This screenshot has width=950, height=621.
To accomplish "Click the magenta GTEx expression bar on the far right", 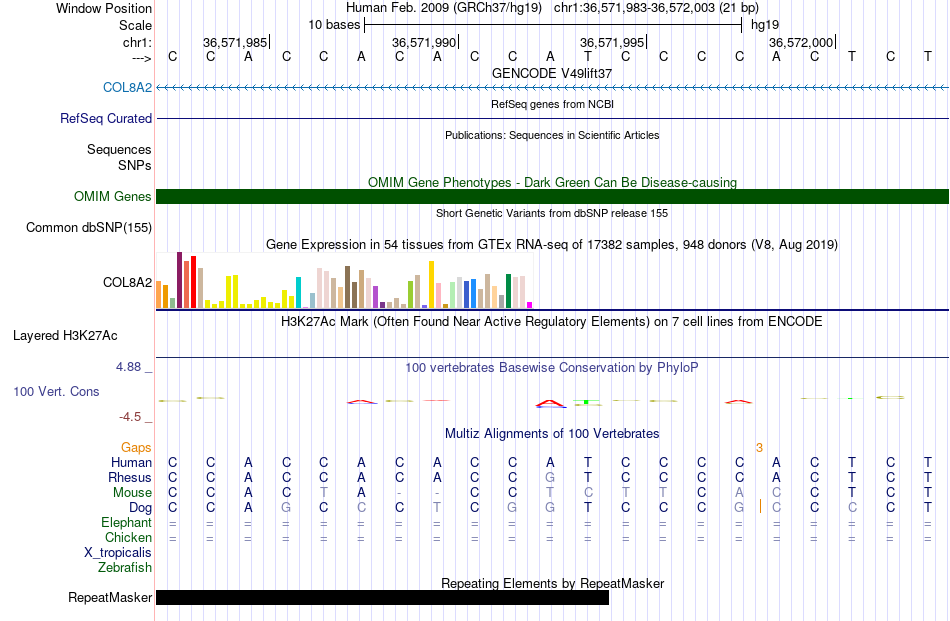I will coord(529,305).
